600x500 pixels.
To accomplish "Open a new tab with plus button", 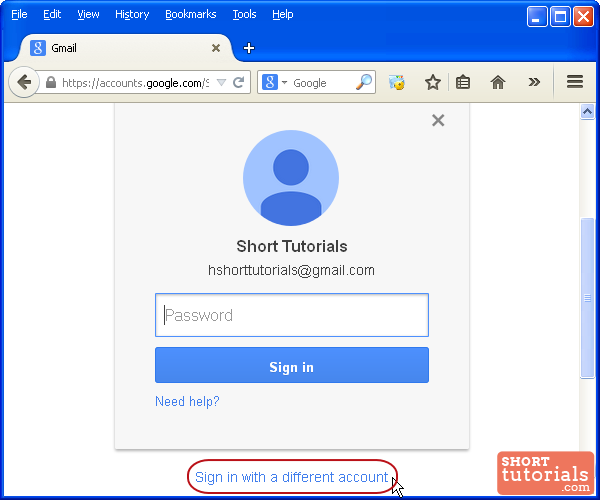I will [249, 48].
